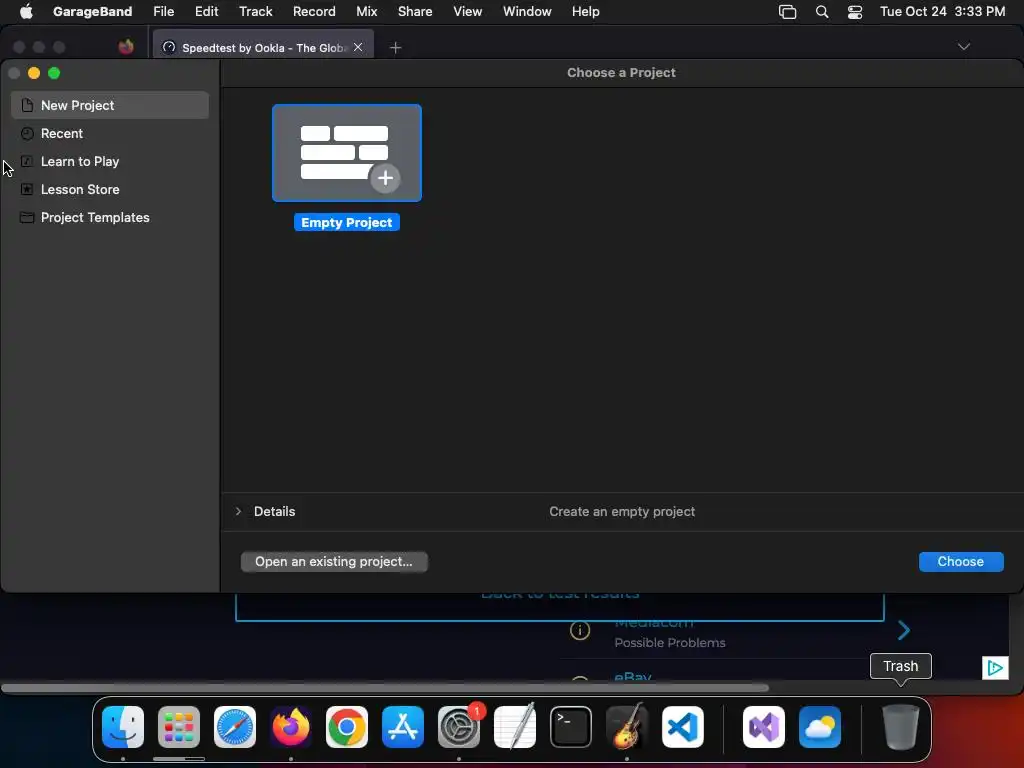Select New Project in the sidebar
The height and width of the screenshot is (768, 1024).
[110, 105]
